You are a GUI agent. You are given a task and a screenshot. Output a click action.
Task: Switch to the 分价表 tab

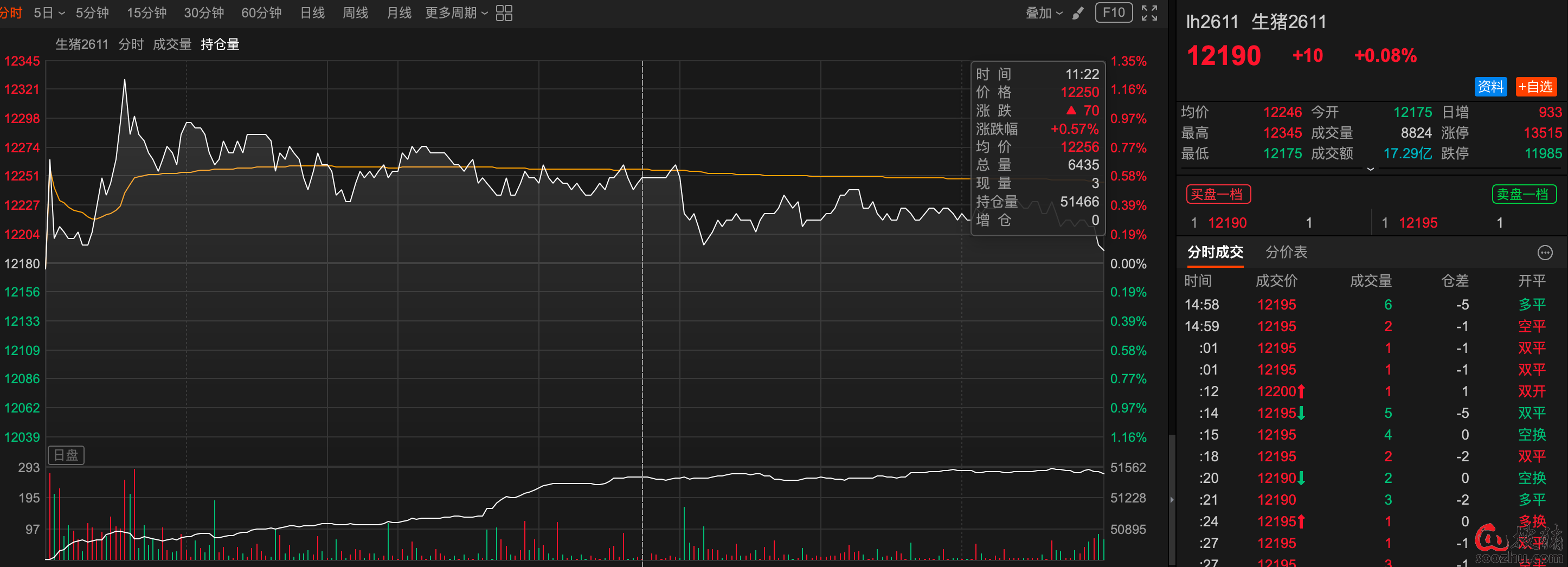pyautogui.click(x=1286, y=253)
